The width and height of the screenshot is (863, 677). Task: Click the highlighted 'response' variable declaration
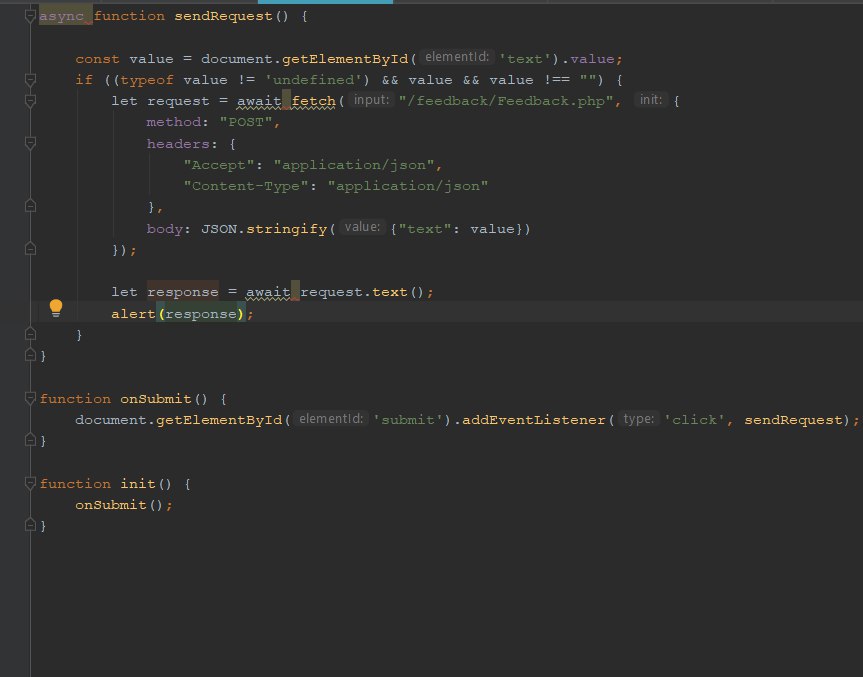183,292
